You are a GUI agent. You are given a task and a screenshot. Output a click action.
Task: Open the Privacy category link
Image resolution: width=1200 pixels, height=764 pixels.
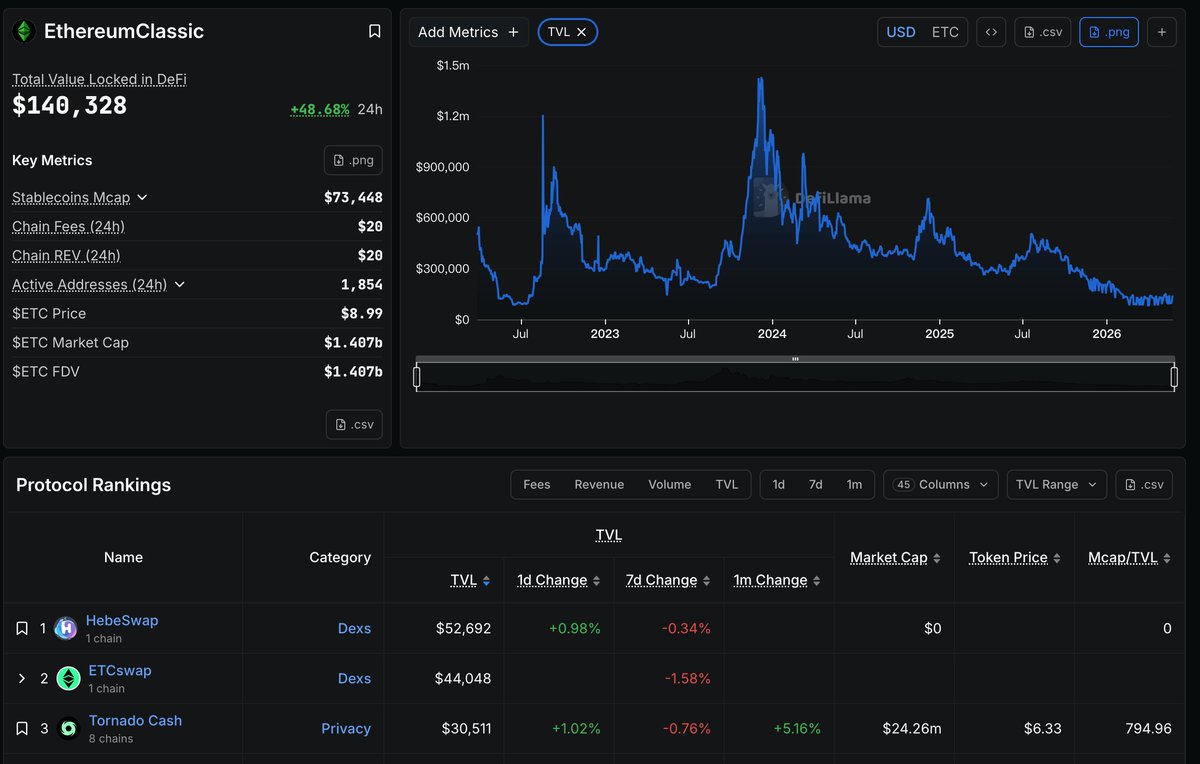(346, 729)
